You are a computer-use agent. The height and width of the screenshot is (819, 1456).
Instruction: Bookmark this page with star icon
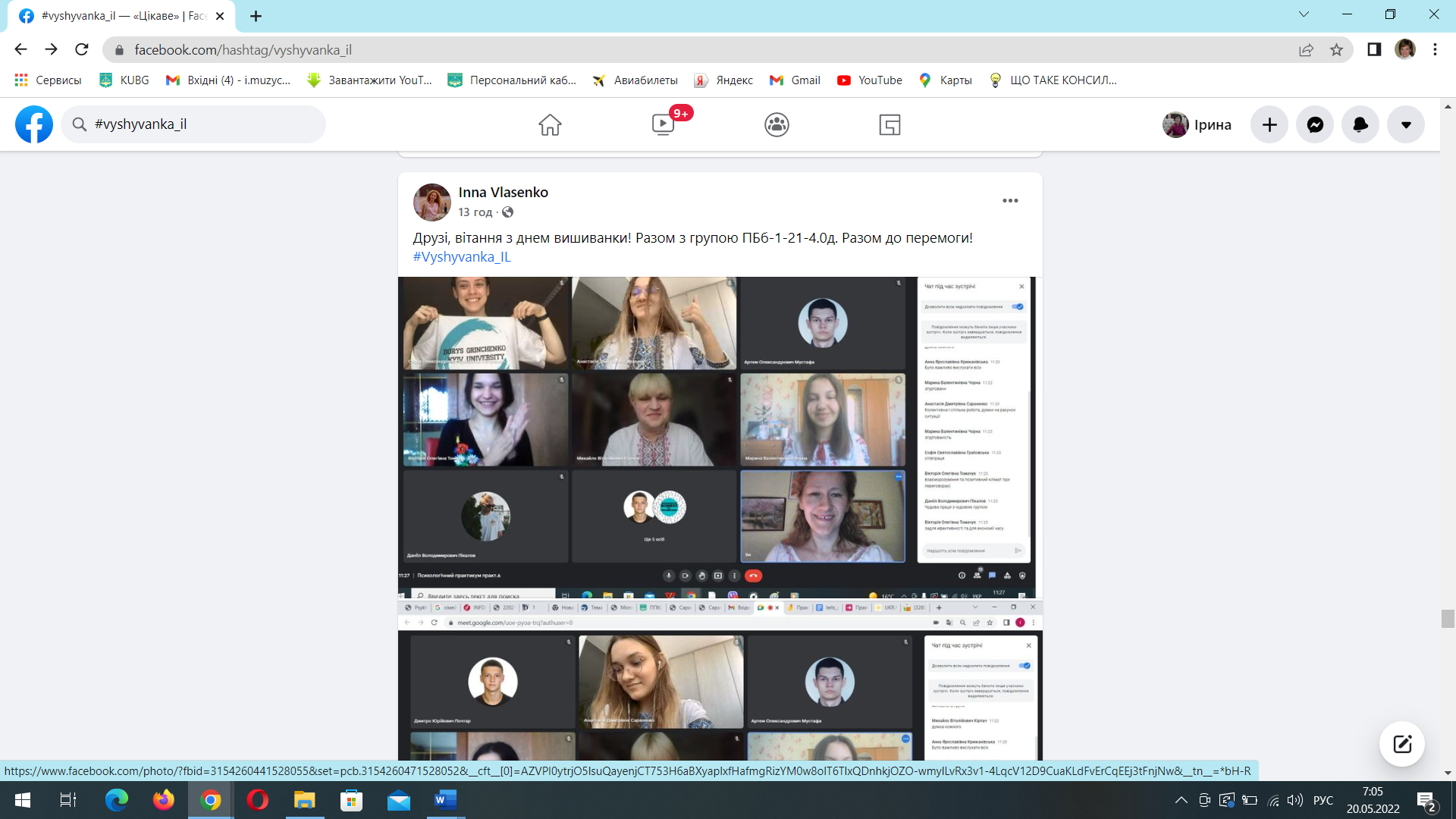(1336, 50)
